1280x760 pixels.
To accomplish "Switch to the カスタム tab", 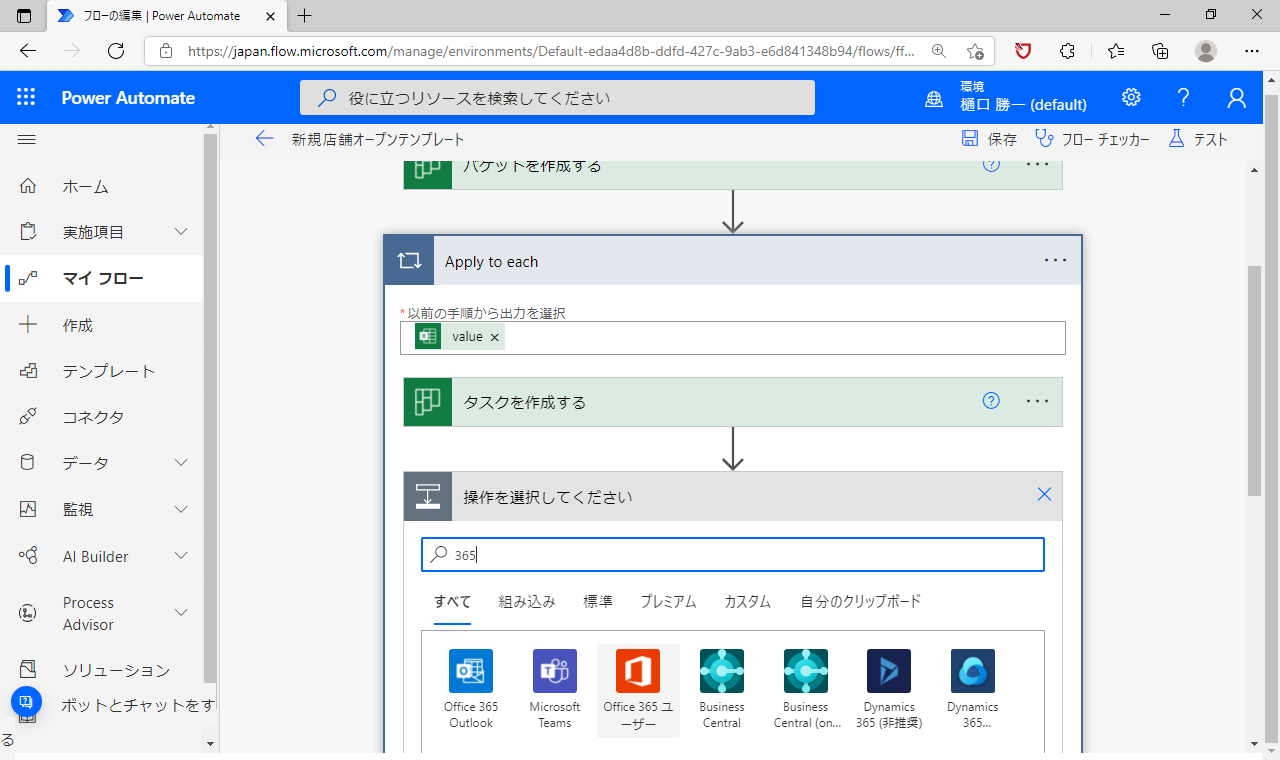I will pyautogui.click(x=747, y=602).
